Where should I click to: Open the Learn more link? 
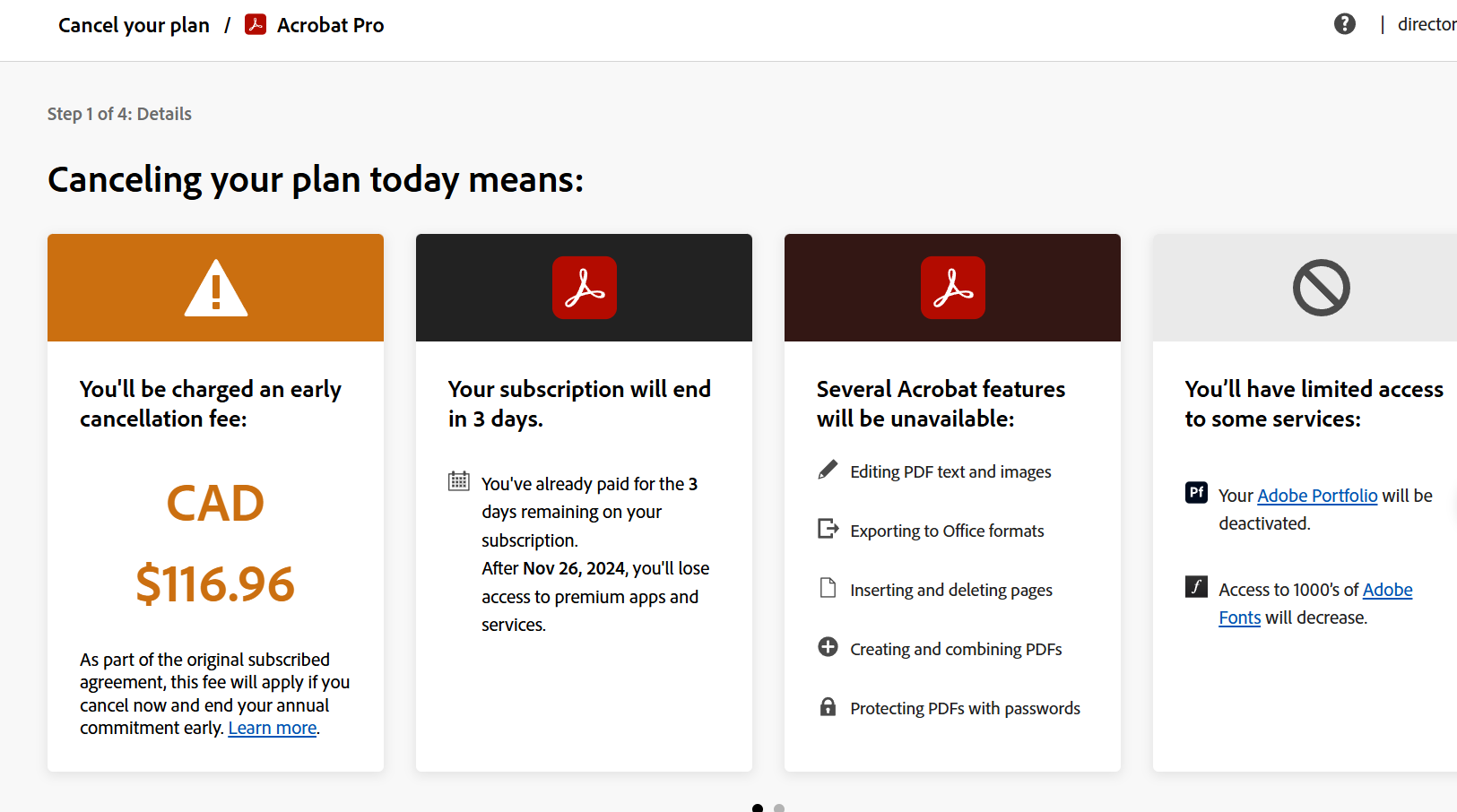[273, 728]
